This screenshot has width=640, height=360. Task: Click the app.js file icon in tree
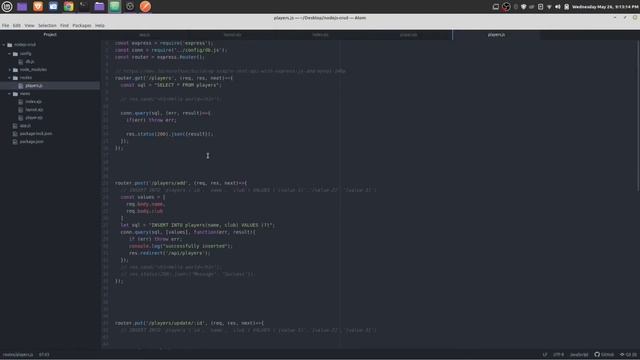click(x=15, y=126)
